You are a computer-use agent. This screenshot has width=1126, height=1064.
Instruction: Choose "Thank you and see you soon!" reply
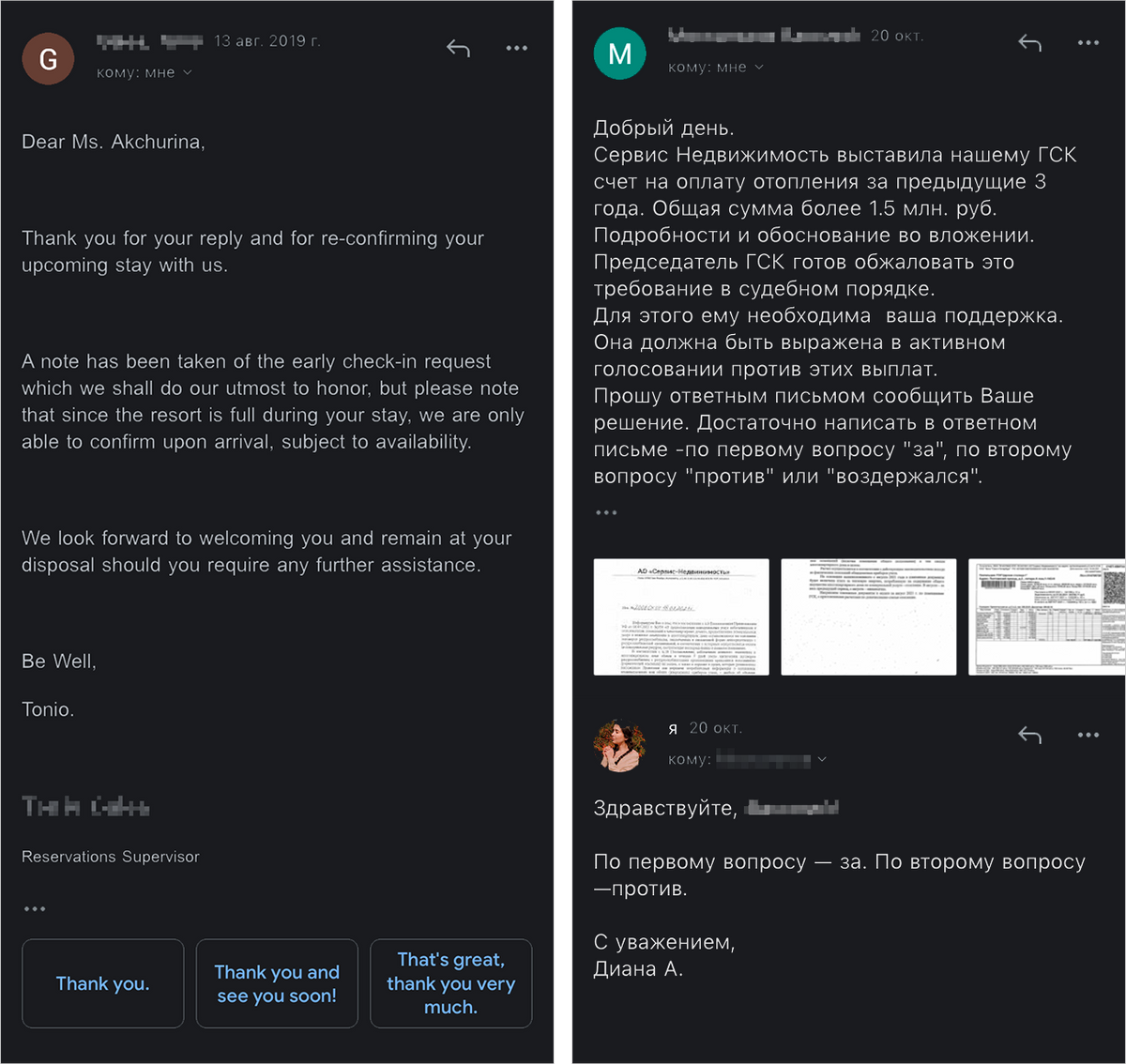[277, 983]
